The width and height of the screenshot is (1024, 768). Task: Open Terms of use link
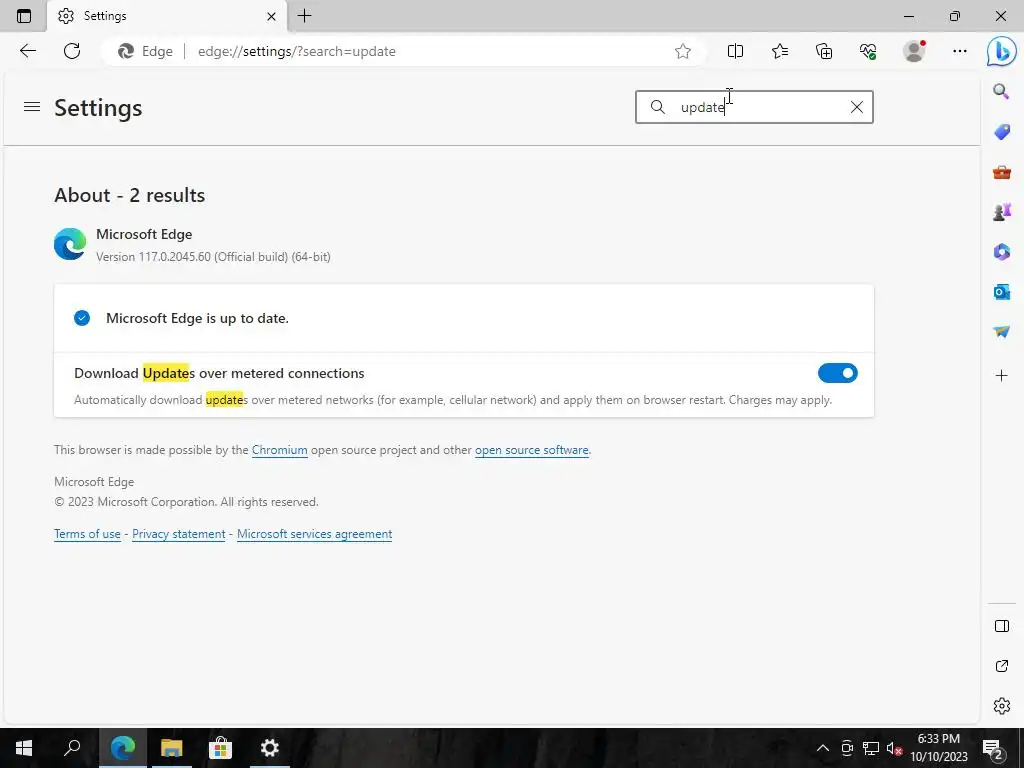pos(88,534)
